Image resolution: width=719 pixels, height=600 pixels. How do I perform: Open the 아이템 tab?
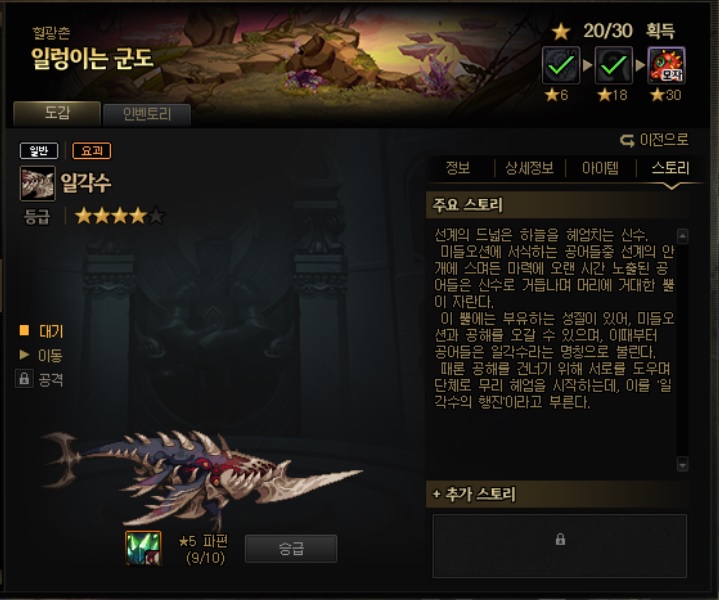tap(600, 168)
